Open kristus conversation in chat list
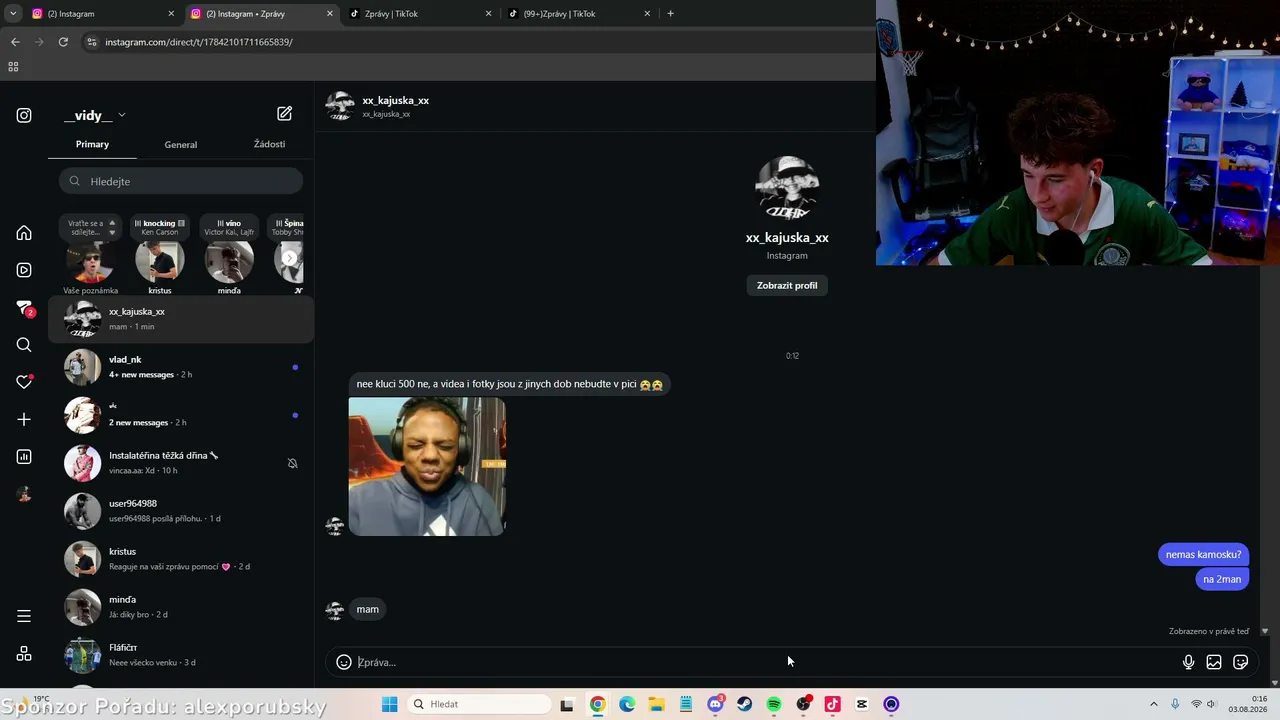This screenshot has width=1280, height=720. [x=181, y=559]
